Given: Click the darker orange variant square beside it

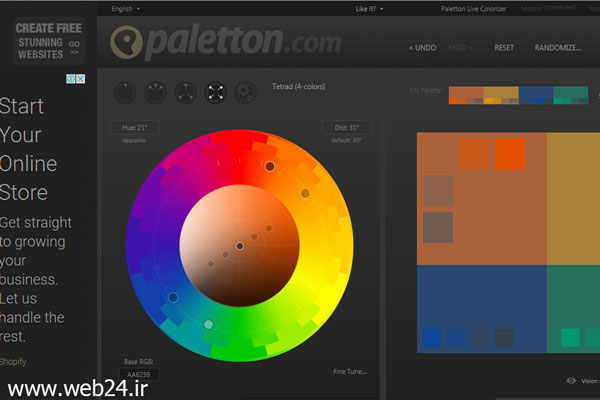Looking at the screenshot, I should coord(474,154).
